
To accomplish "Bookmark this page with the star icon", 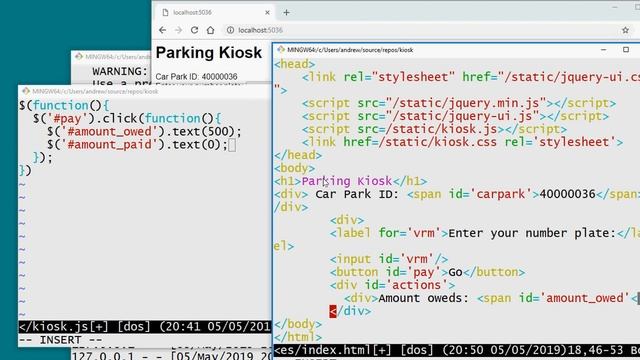I will (x=625, y=30).
